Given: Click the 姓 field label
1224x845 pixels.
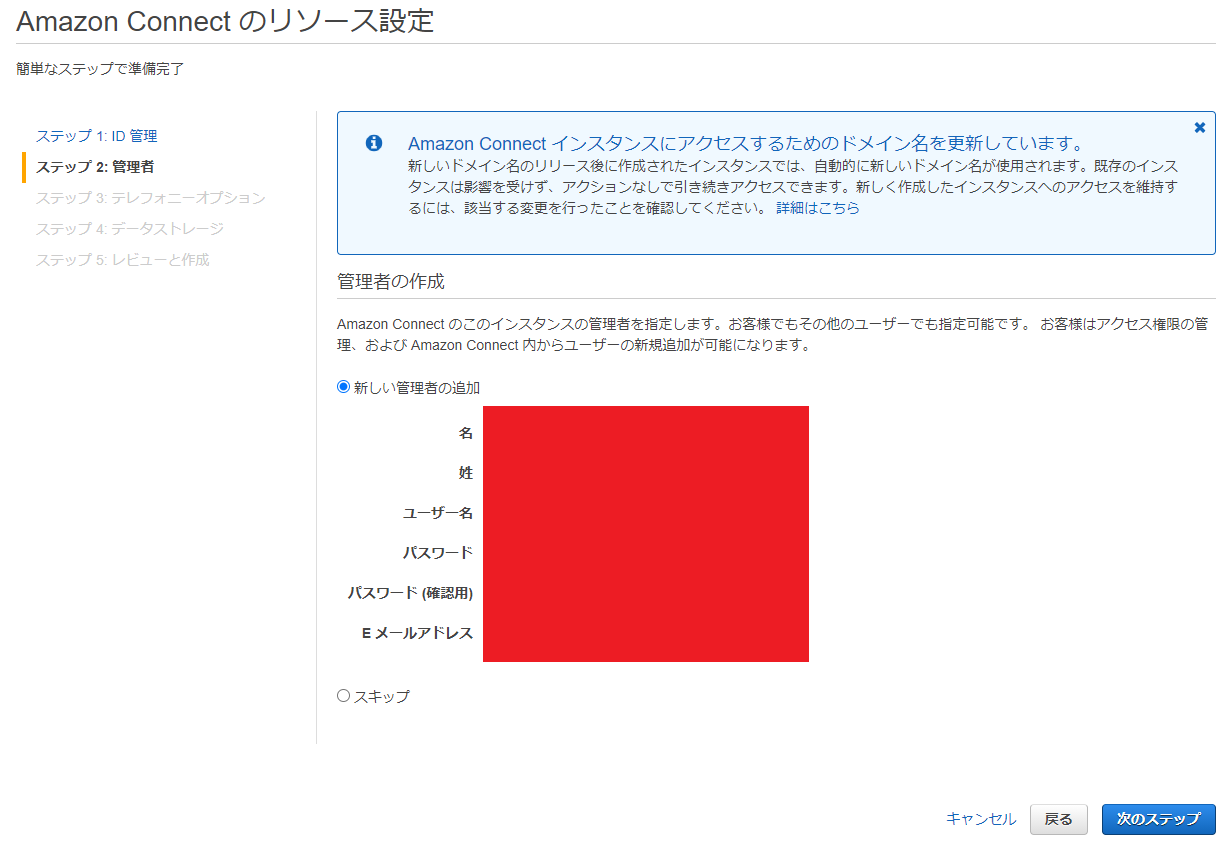Looking at the screenshot, I should click(x=466, y=473).
